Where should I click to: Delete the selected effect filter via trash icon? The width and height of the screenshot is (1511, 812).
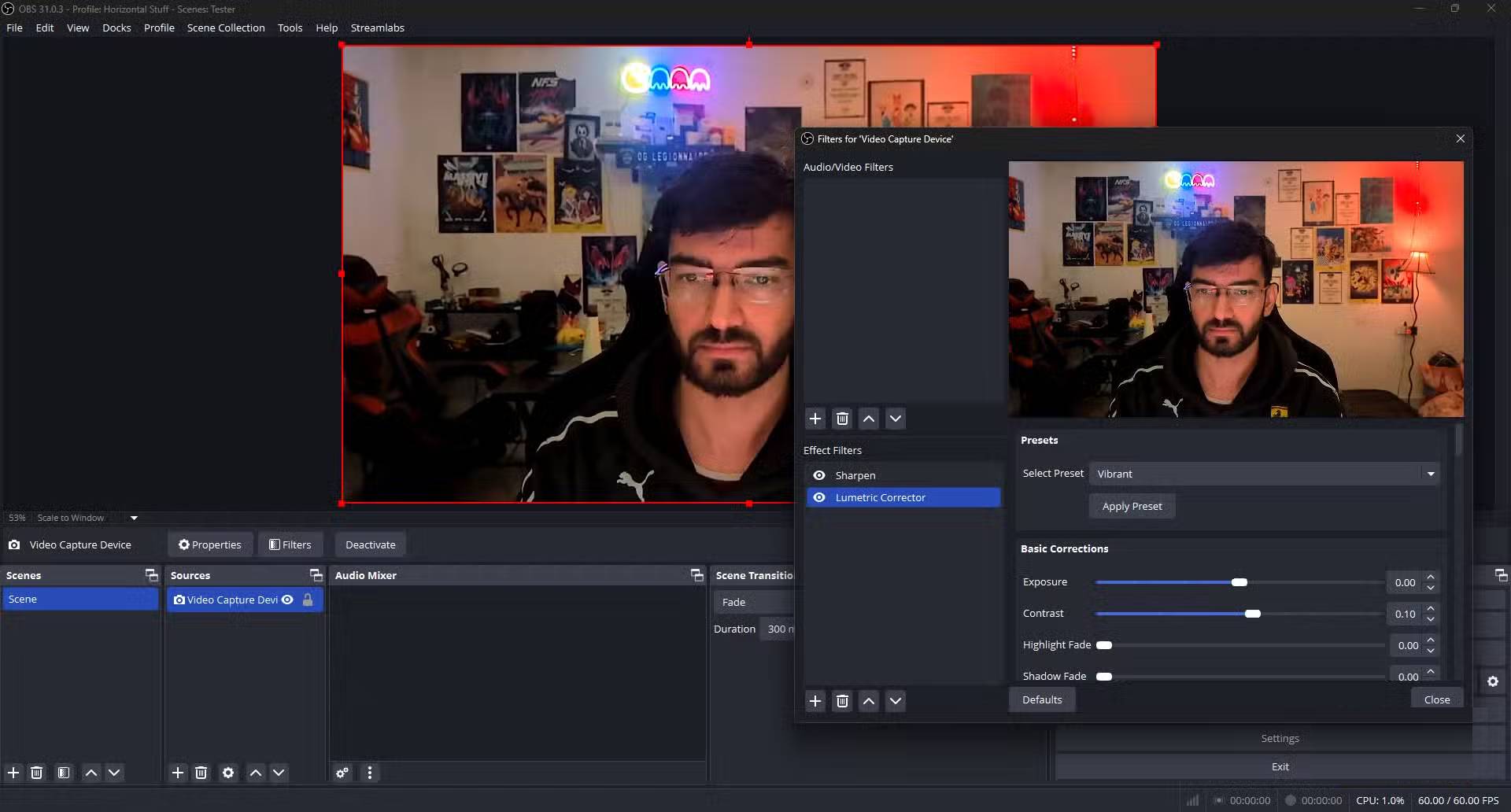click(842, 701)
